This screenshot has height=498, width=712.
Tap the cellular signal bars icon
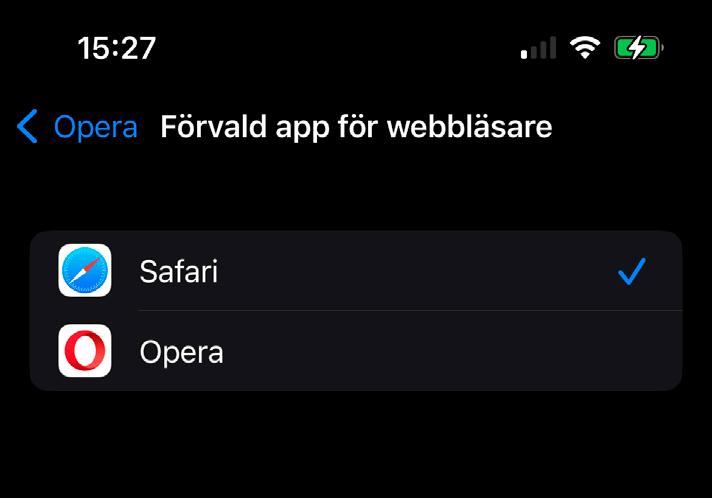pyautogui.click(x=539, y=48)
